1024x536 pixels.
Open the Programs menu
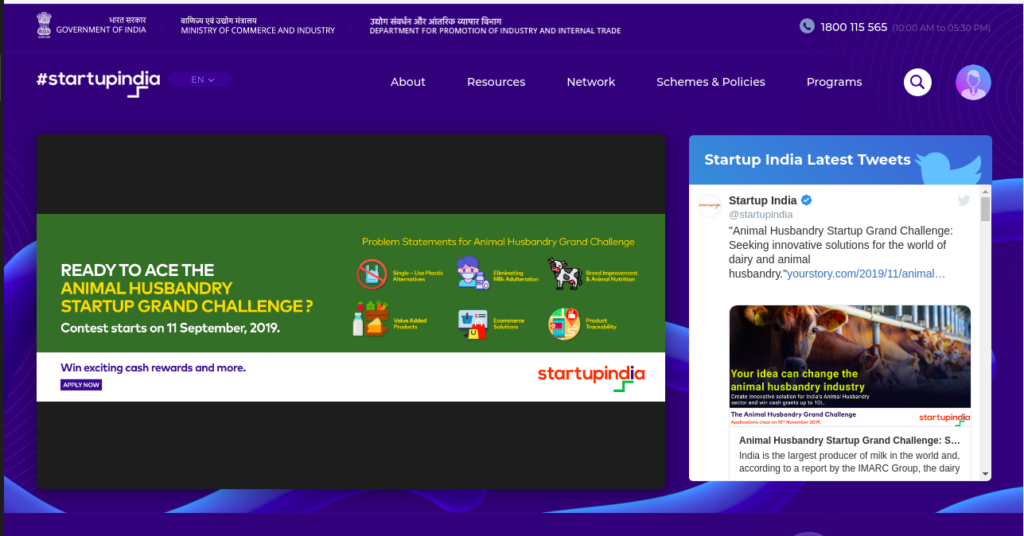point(834,82)
